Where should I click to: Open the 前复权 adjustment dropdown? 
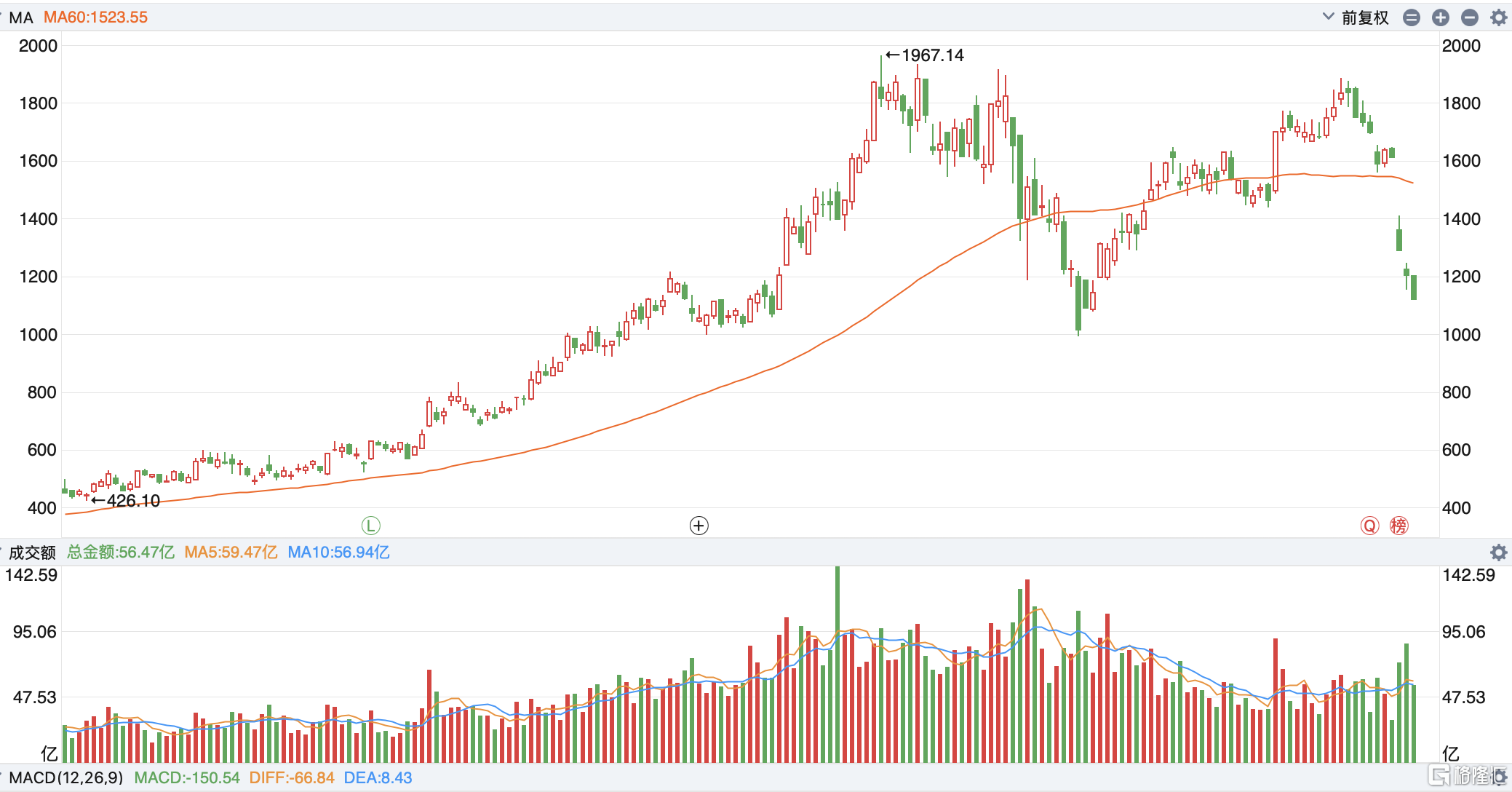click(x=1356, y=17)
